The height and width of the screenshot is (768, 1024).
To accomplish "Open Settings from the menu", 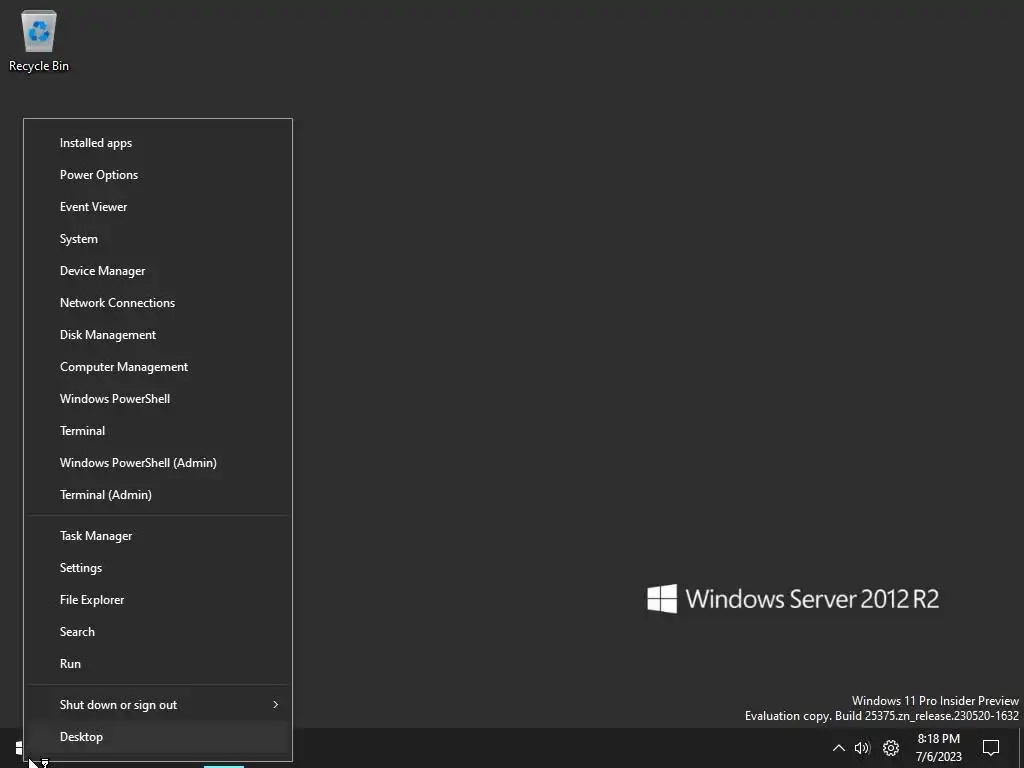I will click(158, 568).
